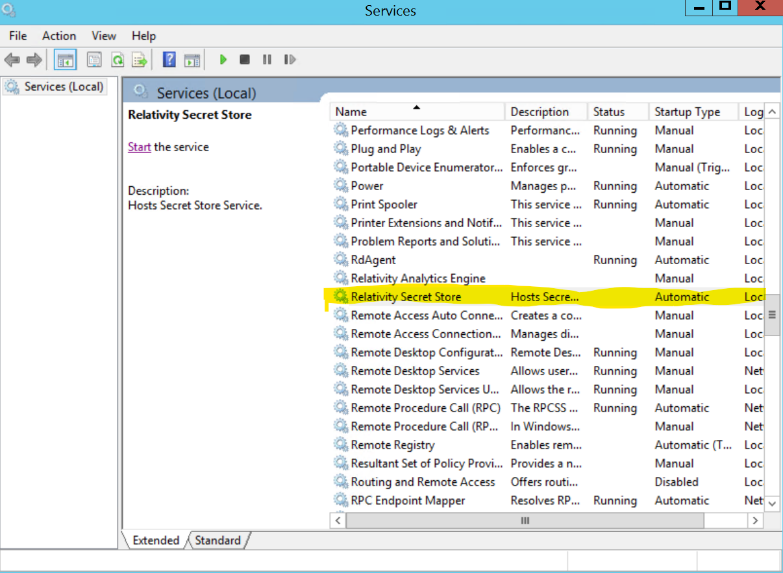Viewport: 783px width, 573px height.
Task: Click gear icon of Relativity Analytics Engine
Action: pyautogui.click(x=341, y=278)
